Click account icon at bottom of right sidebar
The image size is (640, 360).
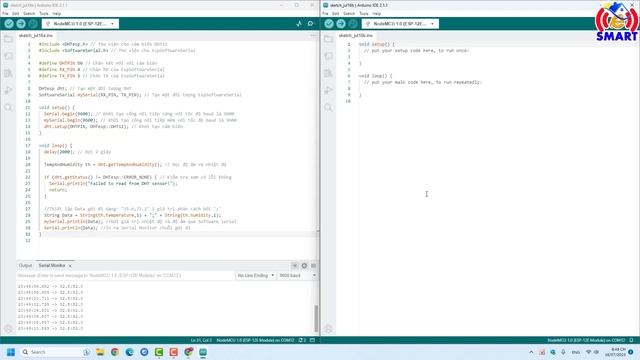[x=328, y=329]
